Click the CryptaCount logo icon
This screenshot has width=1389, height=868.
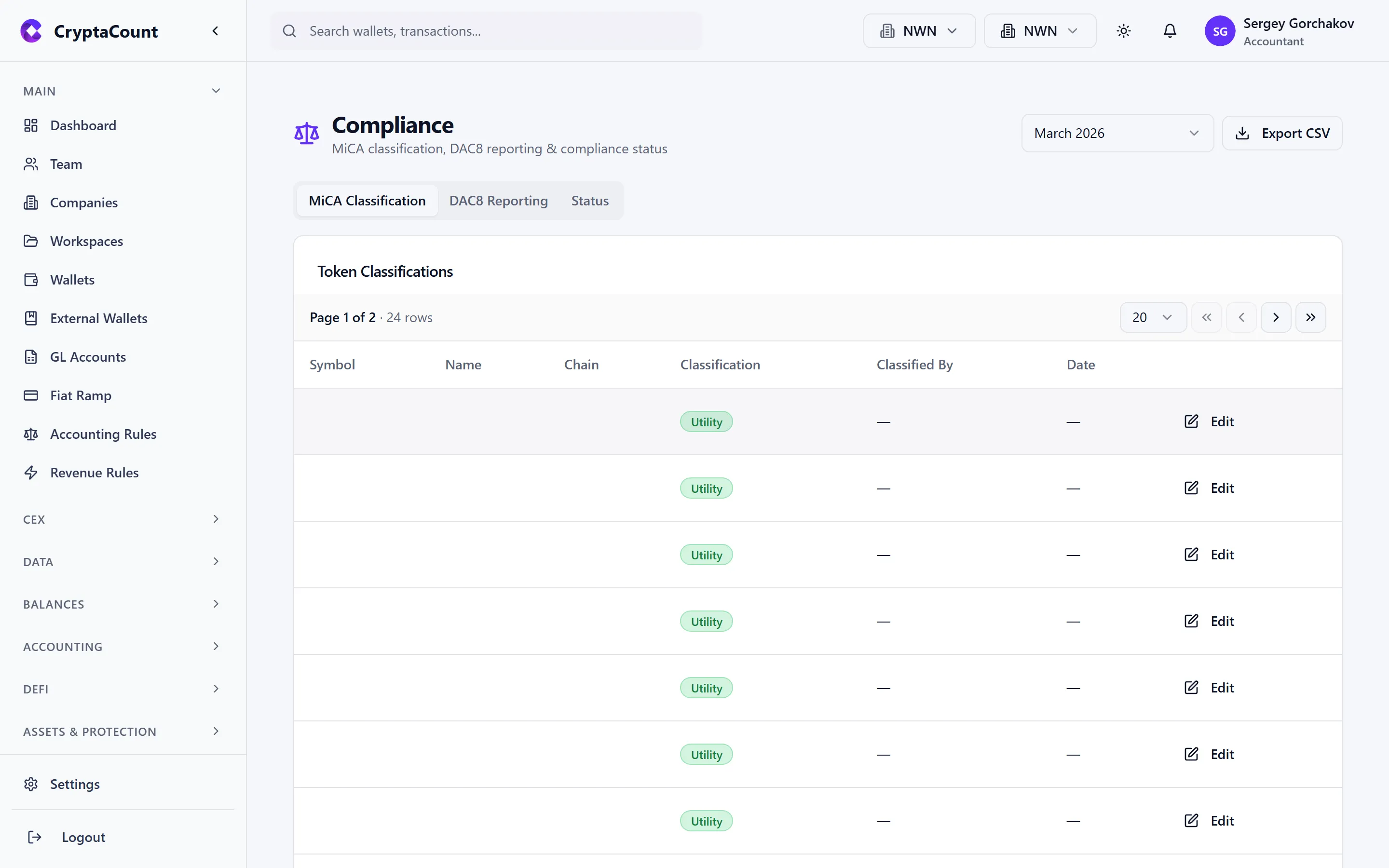[31, 31]
